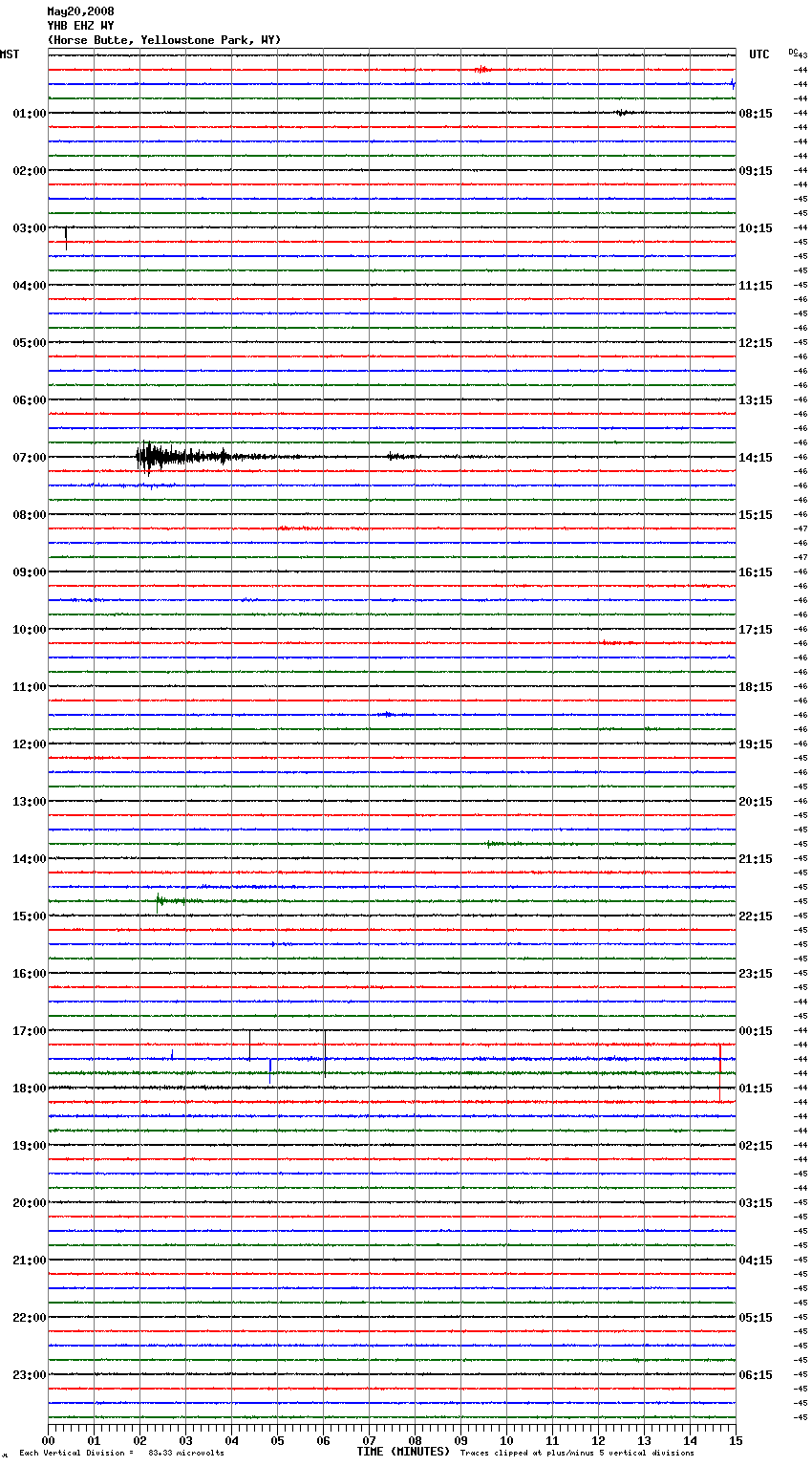Select the YHB EHZ WY station code
The height and width of the screenshot is (1466, 812).
[x=80, y=26]
